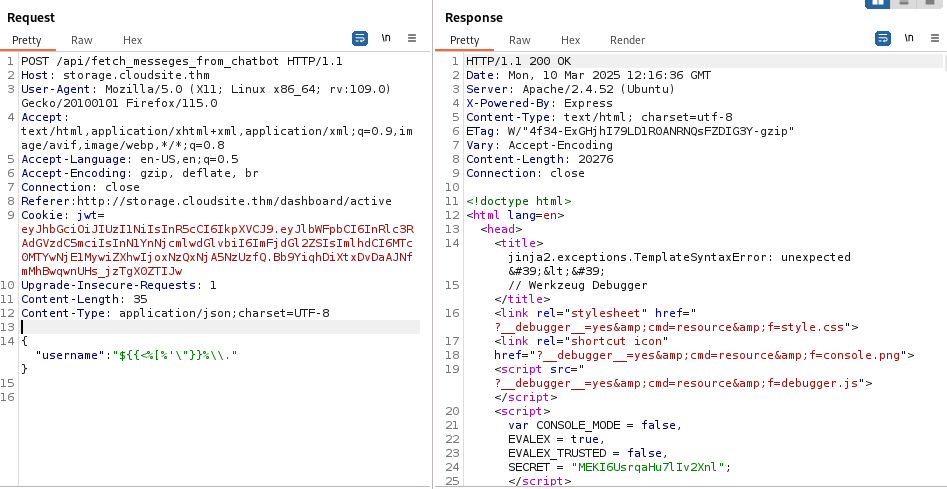Image resolution: width=947 pixels, height=489 pixels.
Task: Click the red JWT token value
Action: point(217,250)
